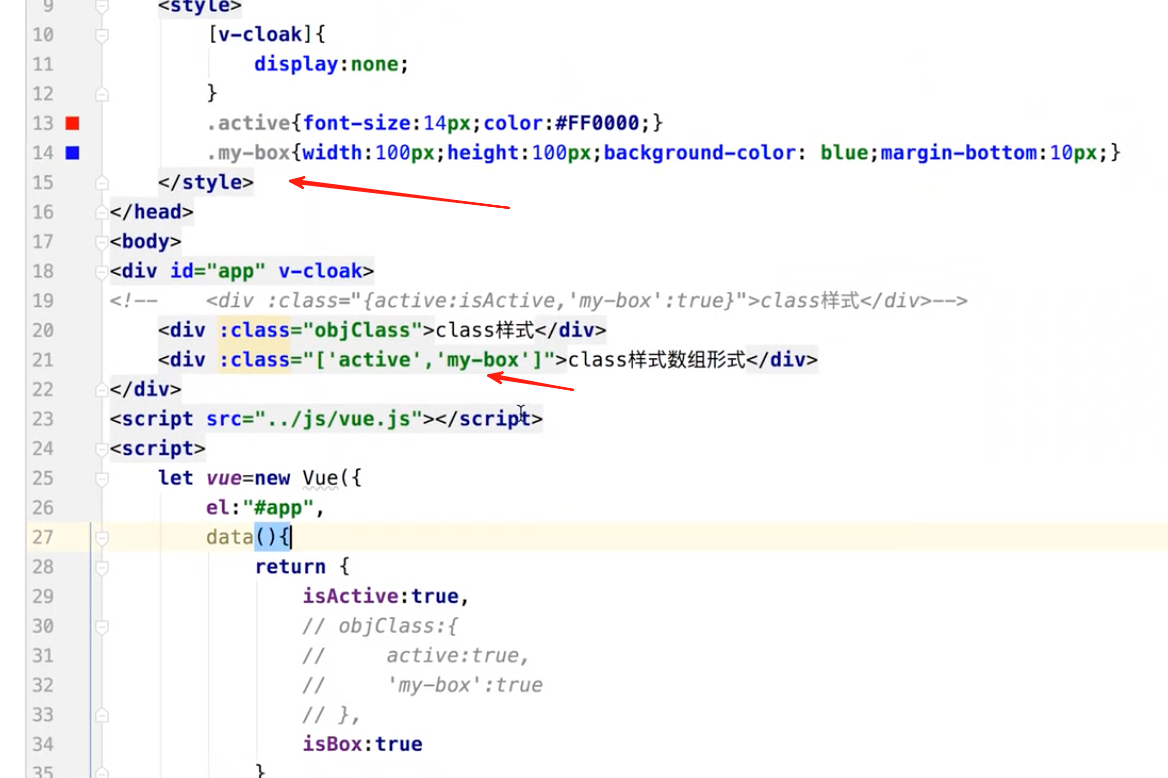
Task: Click fold marker beside </head> line 16
Action: click(102, 212)
